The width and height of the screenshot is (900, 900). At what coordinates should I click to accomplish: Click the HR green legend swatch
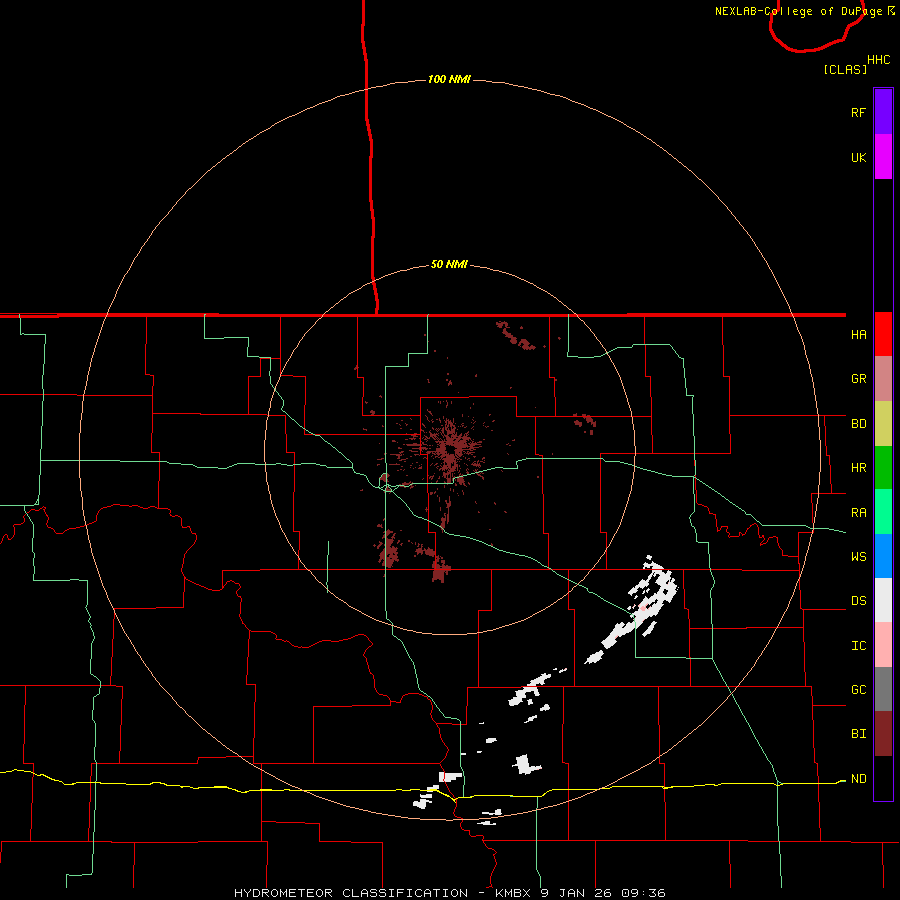(883, 468)
